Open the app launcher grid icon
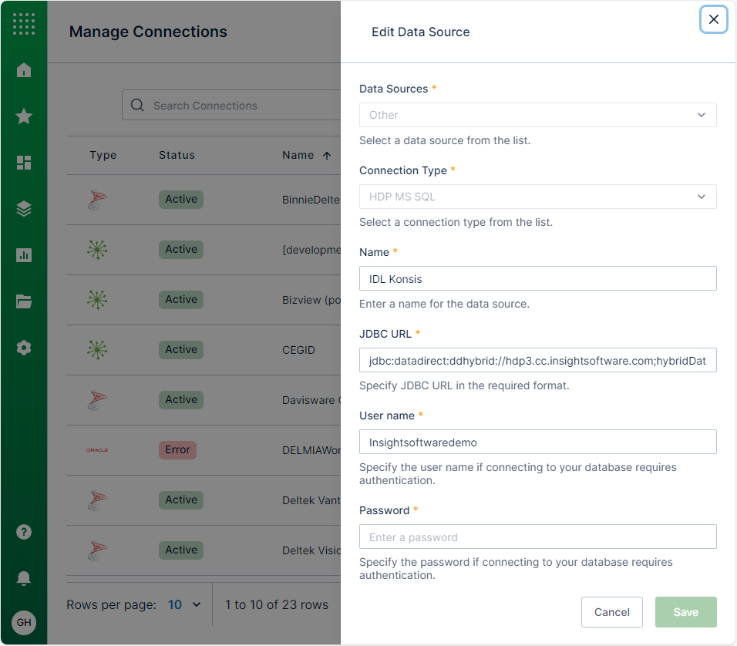Screen dimensions: 737x646 (24, 24)
